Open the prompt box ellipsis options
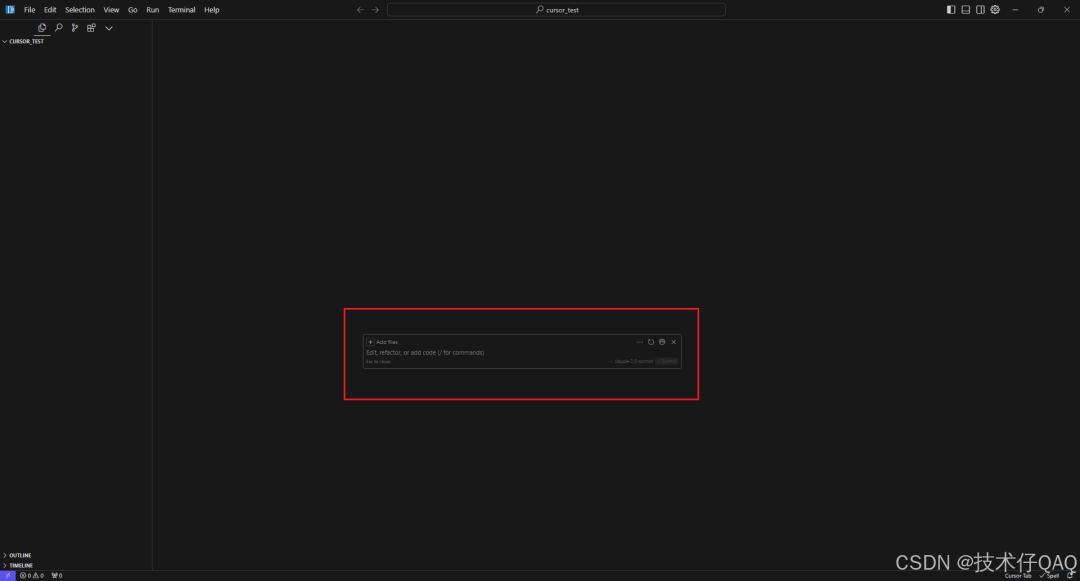The width and height of the screenshot is (1080, 581). pyautogui.click(x=640, y=341)
